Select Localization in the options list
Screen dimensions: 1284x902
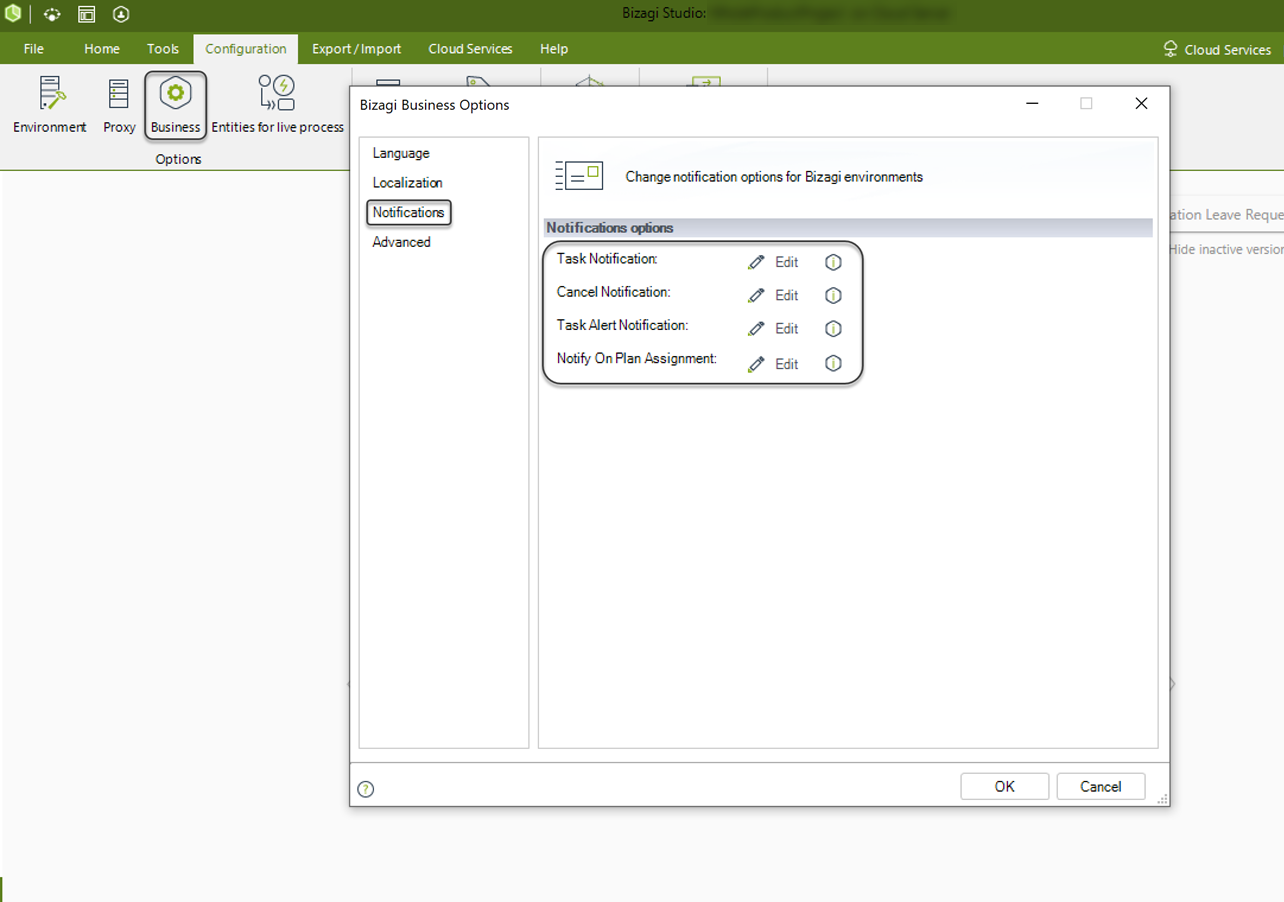point(407,183)
